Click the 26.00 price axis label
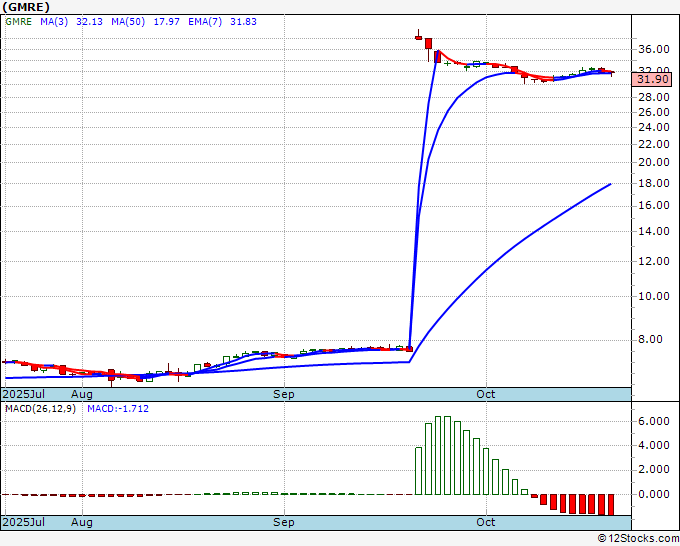Viewport: 680px width, 546px height. click(x=654, y=112)
